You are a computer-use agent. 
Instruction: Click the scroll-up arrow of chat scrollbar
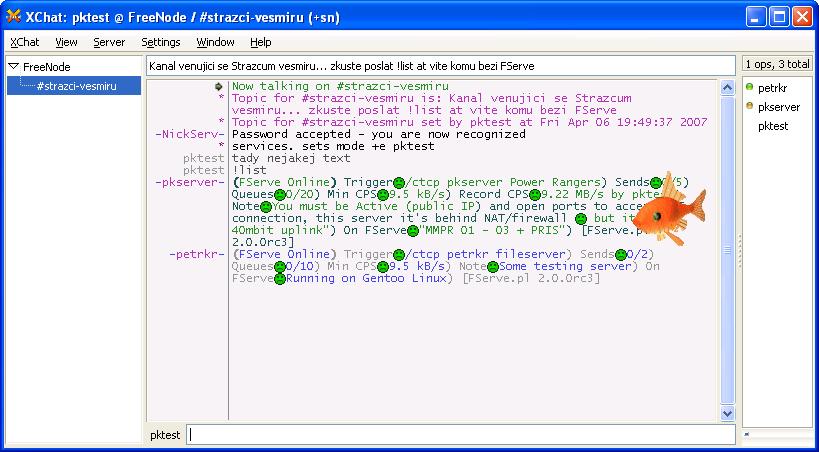click(728, 87)
